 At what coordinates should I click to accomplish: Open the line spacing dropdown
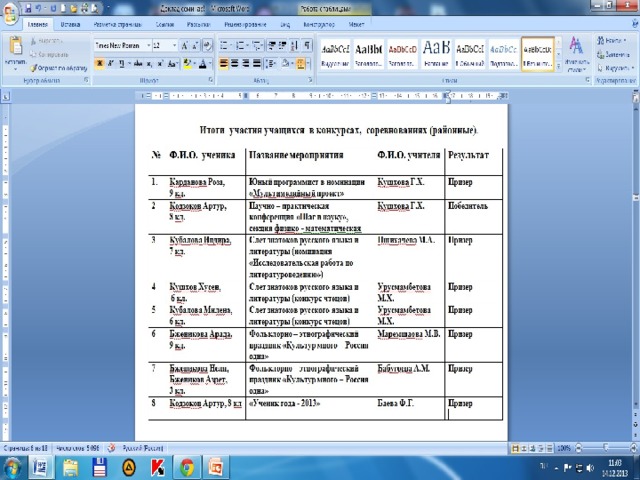pos(271,63)
